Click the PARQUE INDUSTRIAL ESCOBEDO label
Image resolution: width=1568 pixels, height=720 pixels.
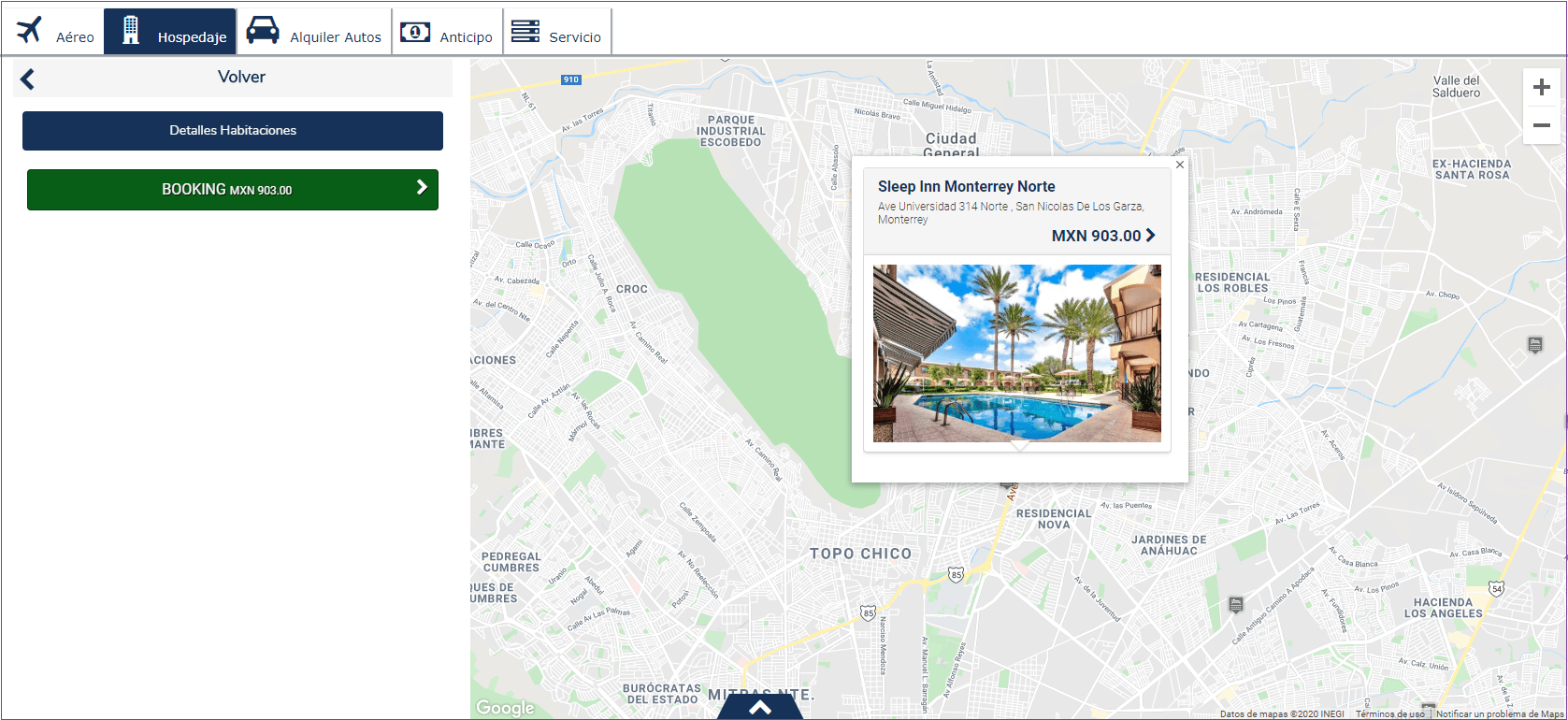coord(731,131)
